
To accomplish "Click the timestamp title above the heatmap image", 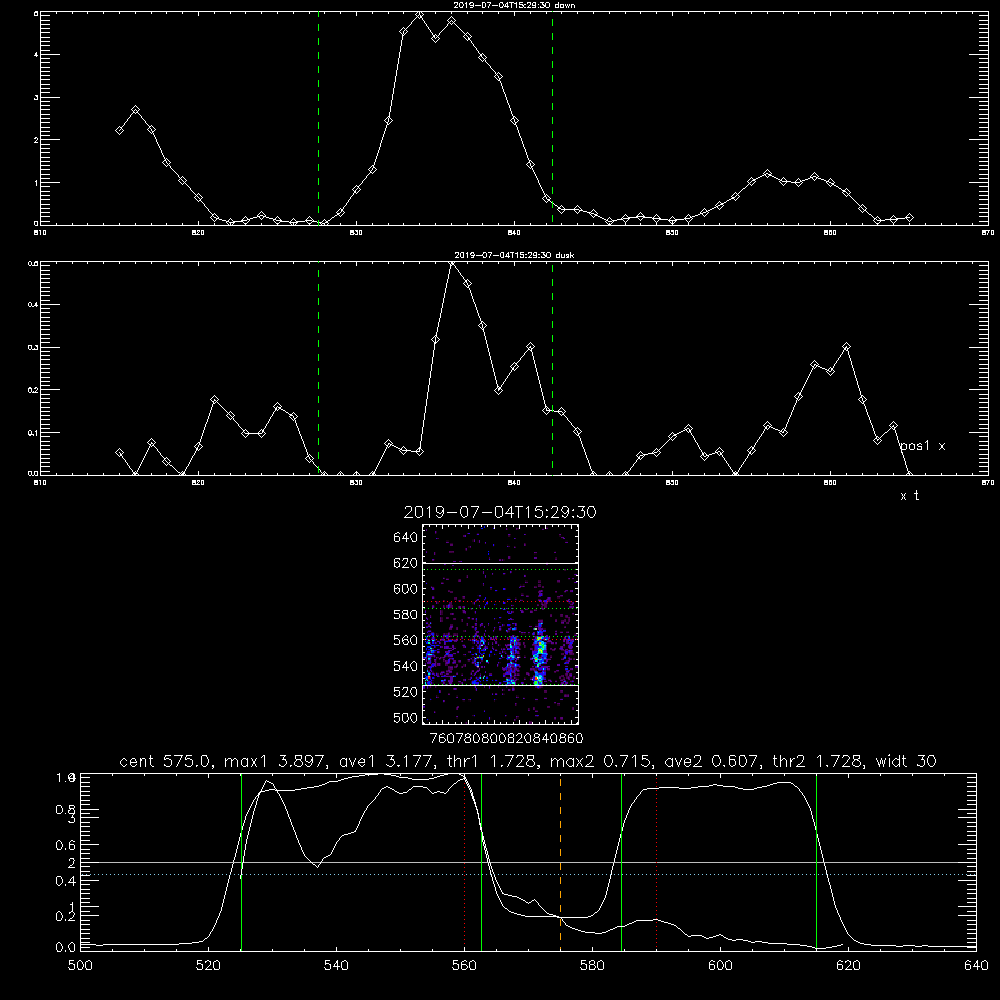I will (500, 512).
